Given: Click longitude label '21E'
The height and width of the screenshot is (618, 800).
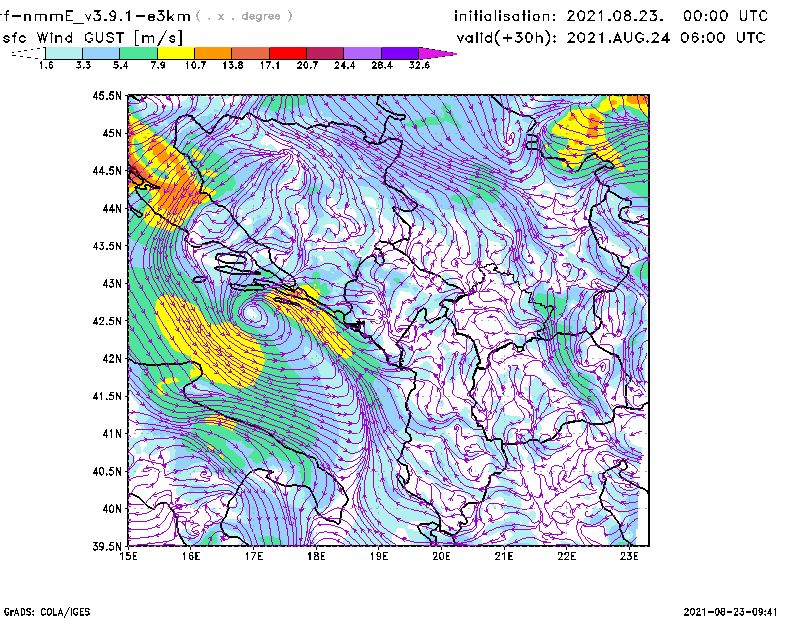Looking at the screenshot, I should point(504,556).
